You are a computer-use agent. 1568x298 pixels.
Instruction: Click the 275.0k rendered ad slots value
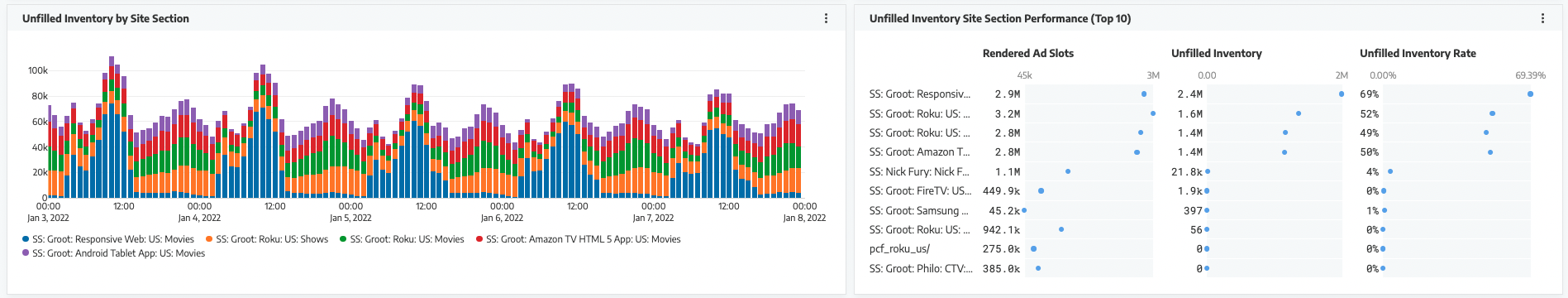point(1002,249)
